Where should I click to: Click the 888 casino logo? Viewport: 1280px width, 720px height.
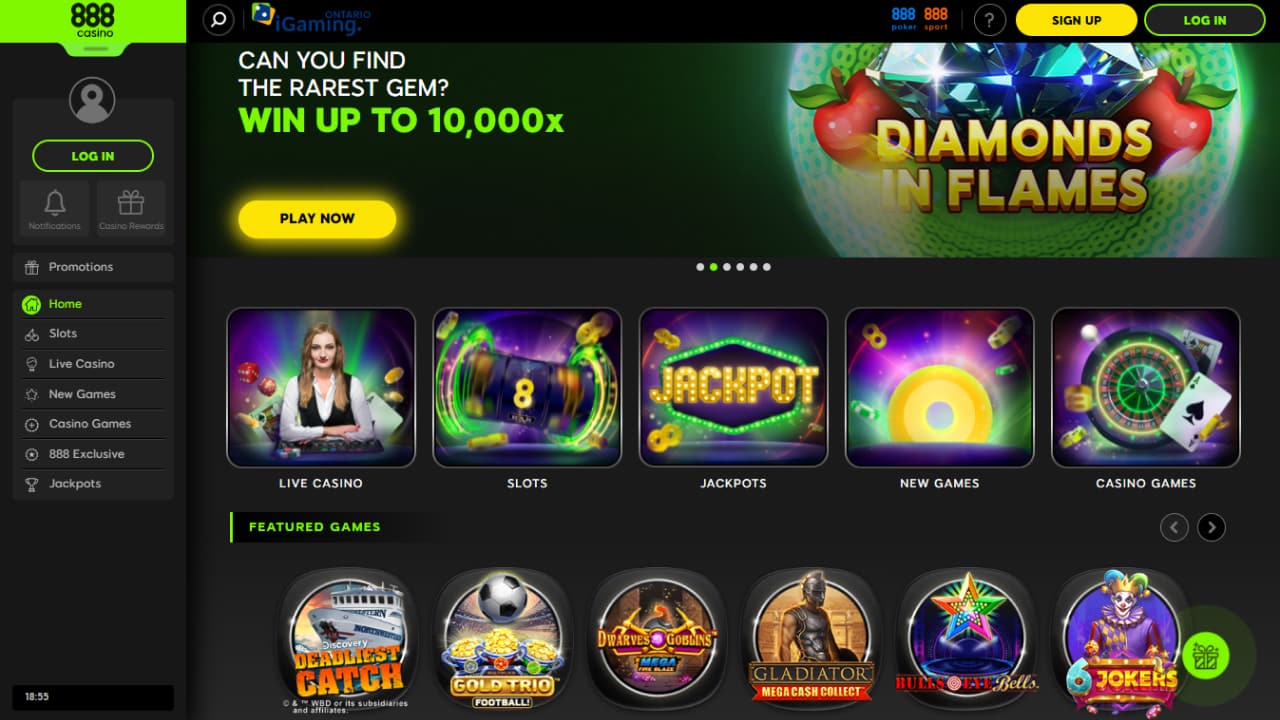pos(93,21)
